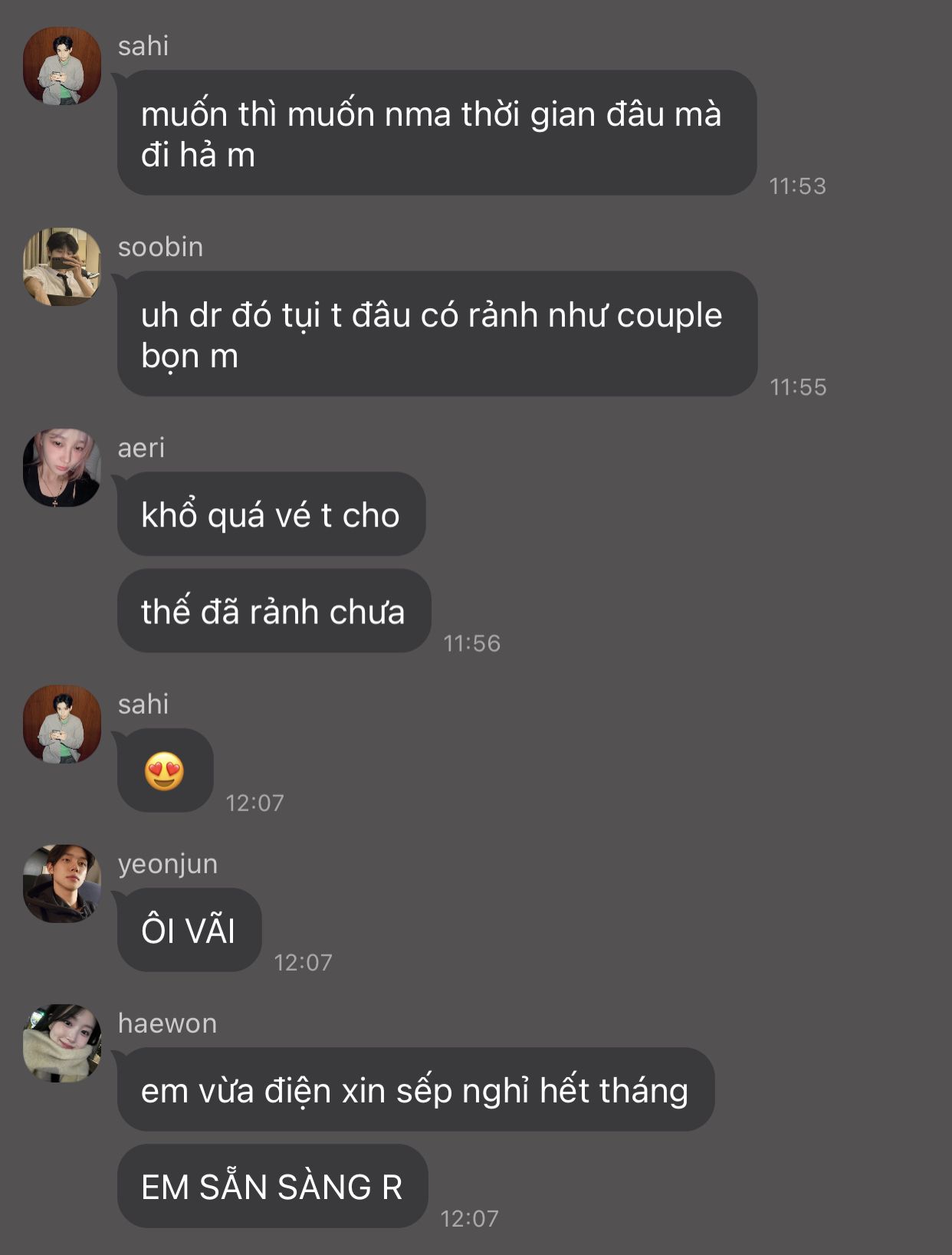Click the 'haewon' sender name
This screenshot has height=1255, width=952.
[167, 1023]
